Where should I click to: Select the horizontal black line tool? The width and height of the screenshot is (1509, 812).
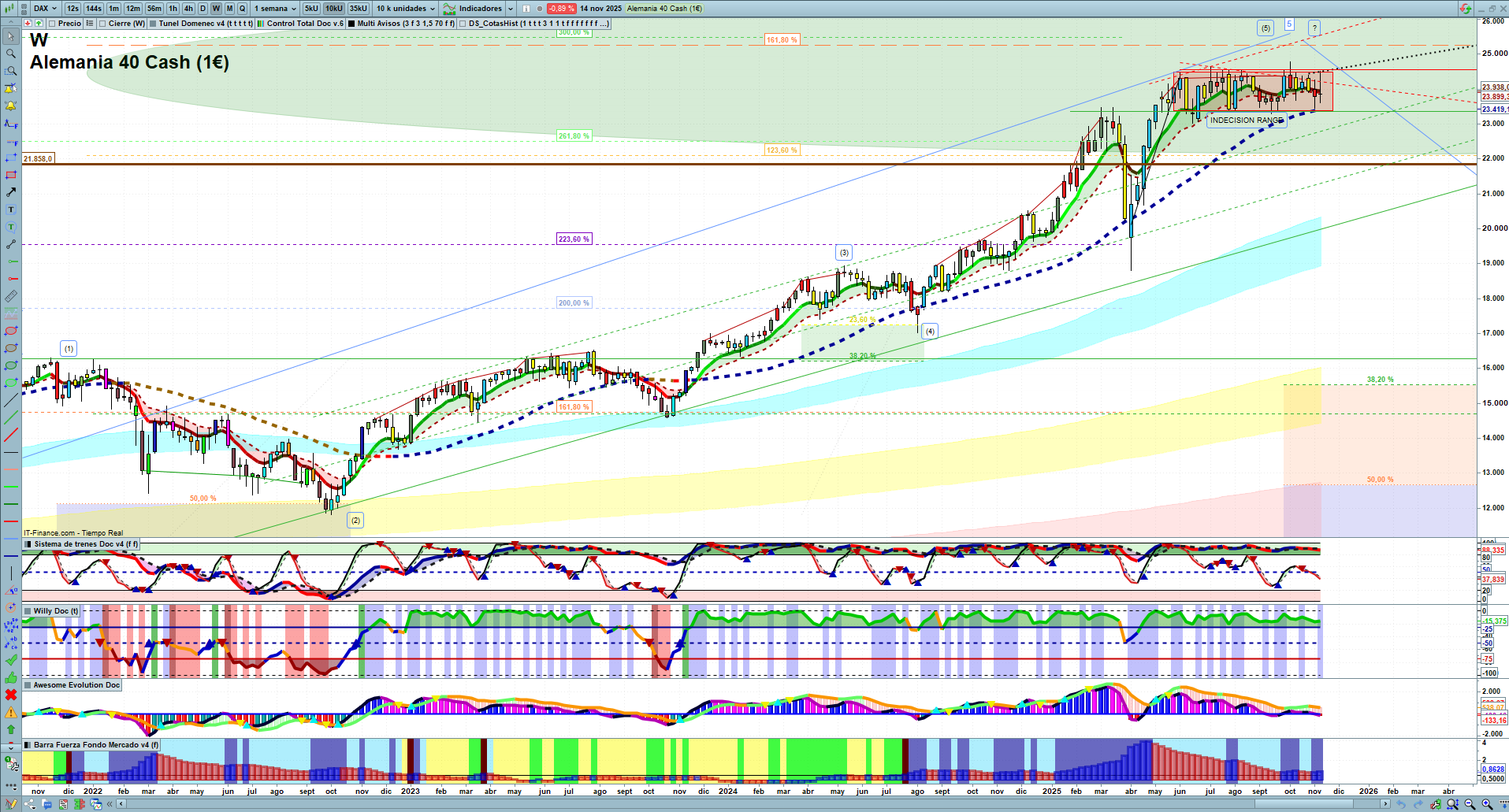(11, 453)
